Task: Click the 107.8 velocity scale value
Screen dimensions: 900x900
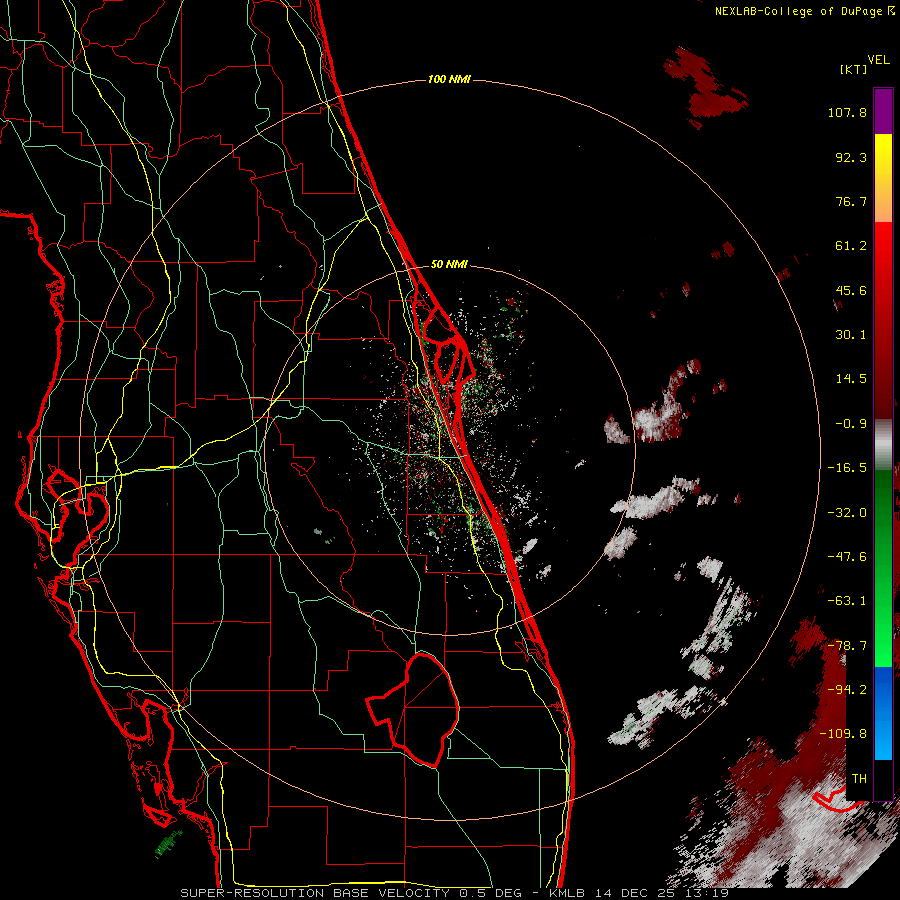Action: point(847,112)
